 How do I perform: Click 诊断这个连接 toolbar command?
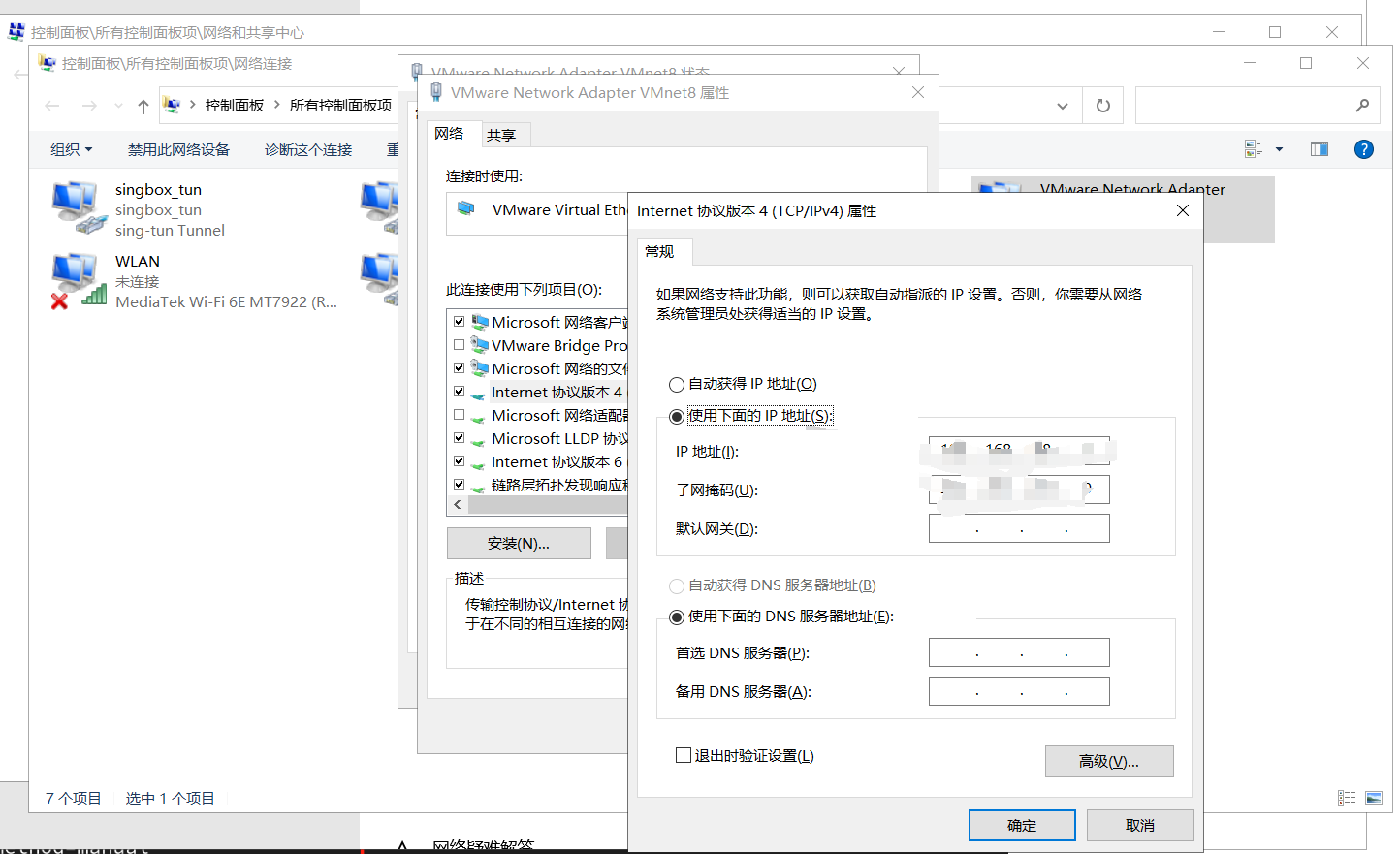[308, 149]
